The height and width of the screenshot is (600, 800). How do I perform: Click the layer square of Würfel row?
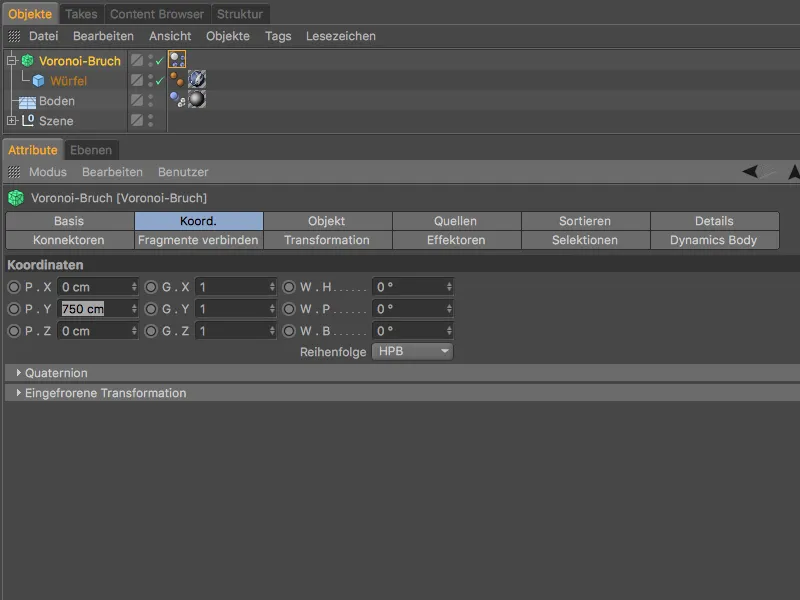pyautogui.click(x=137, y=80)
